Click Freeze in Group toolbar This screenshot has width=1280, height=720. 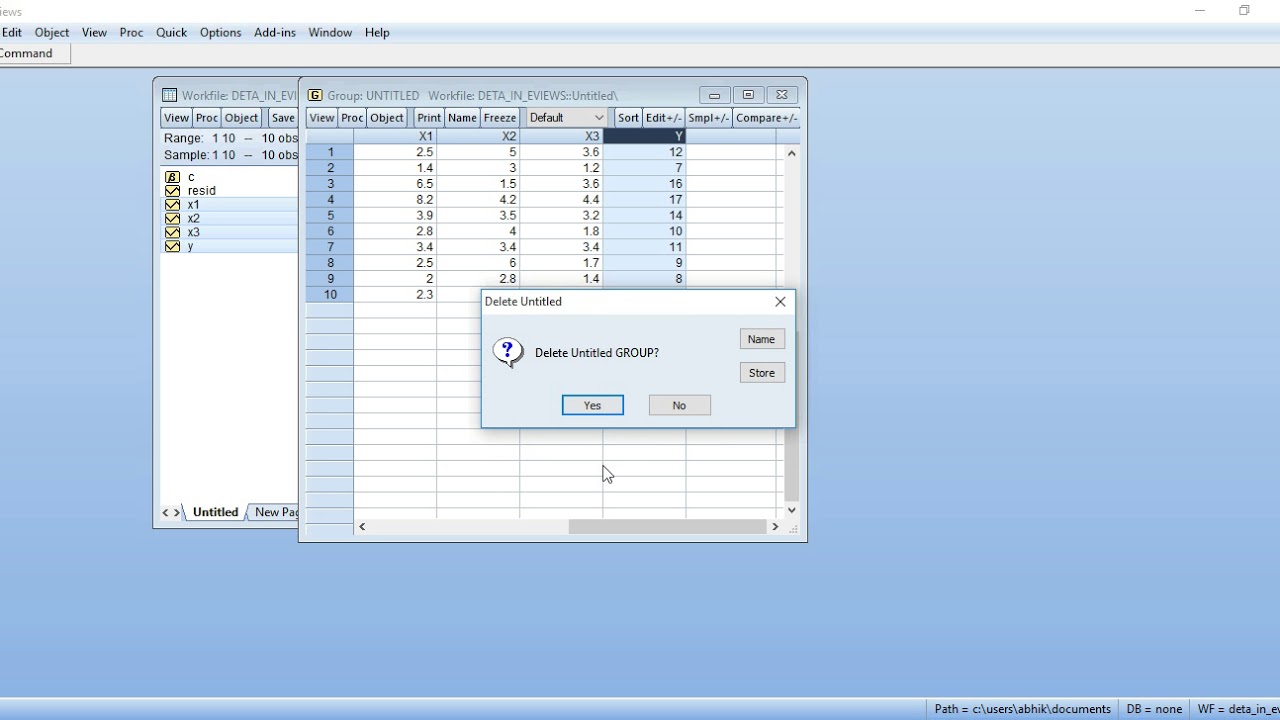500,118
